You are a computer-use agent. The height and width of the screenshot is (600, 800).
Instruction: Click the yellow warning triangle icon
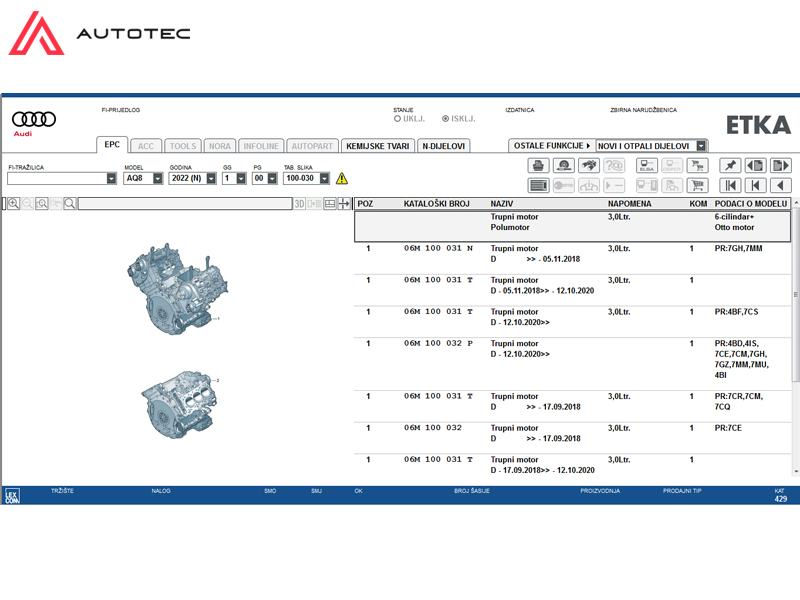[x=342, y=178]
